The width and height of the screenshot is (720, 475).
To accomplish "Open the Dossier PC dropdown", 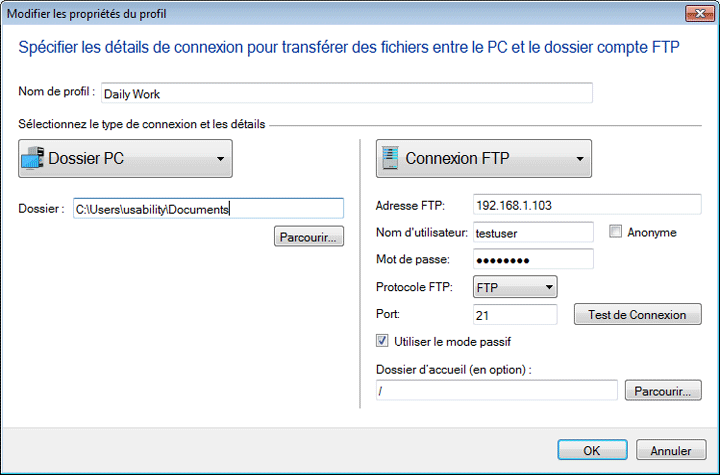I will [125, 158].
